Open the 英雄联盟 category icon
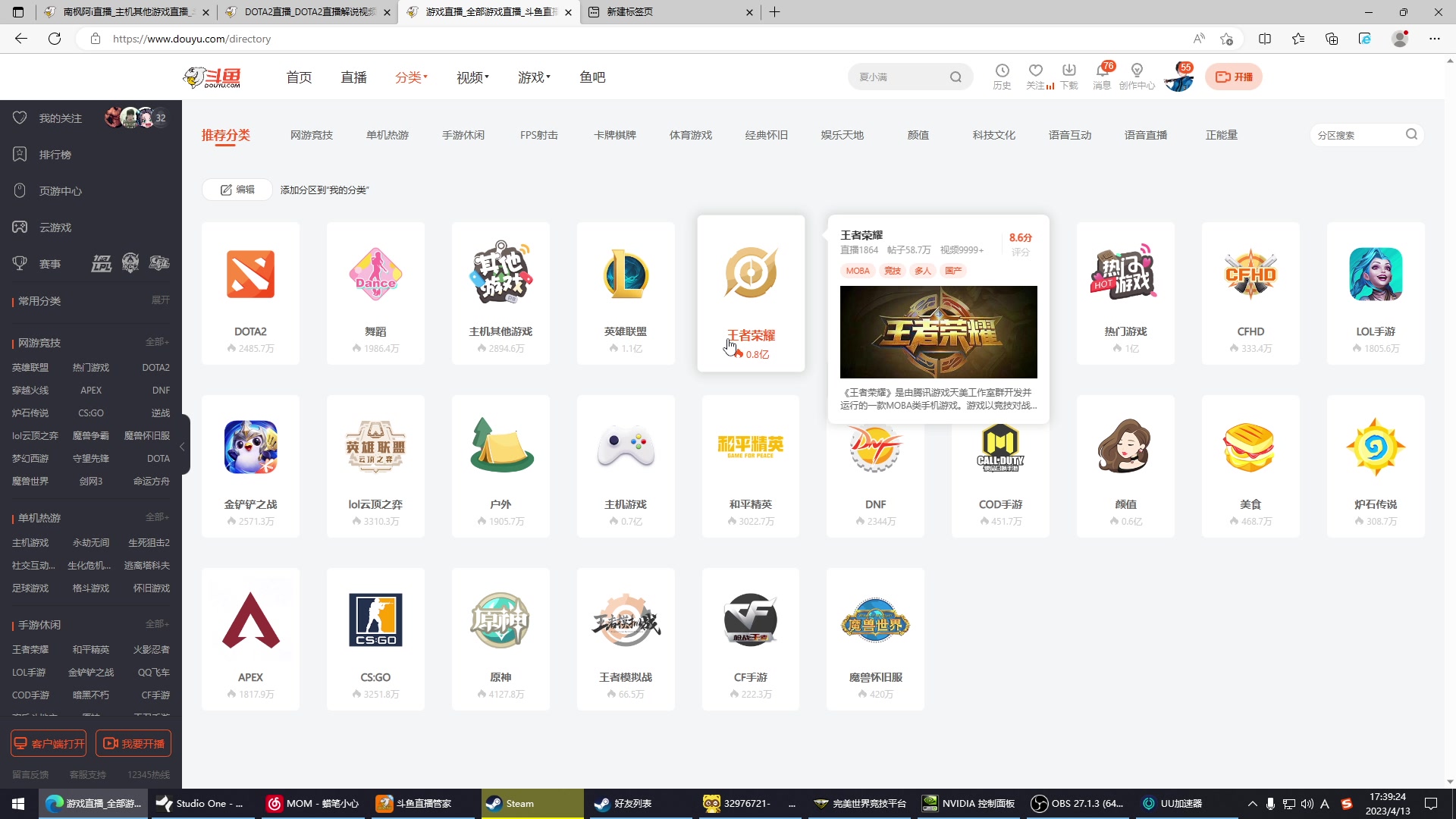This screenshot has width=1456, height=819. pos(626,274)
